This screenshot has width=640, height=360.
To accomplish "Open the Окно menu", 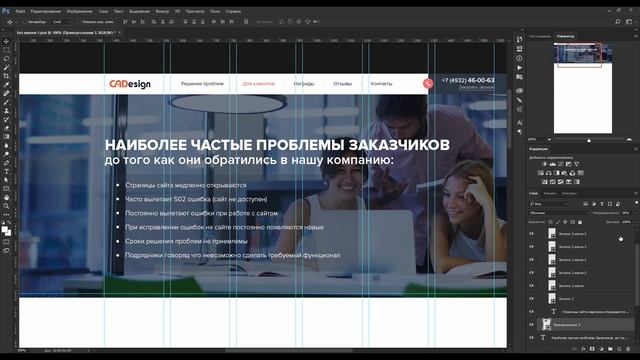I will pyautogui.click(x=215, y=11).
